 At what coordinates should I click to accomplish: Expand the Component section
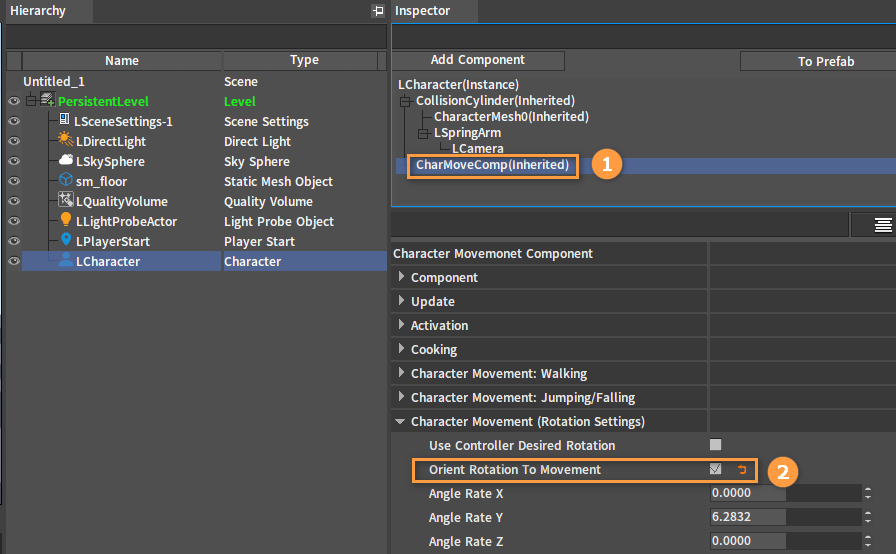(x=401, y=276)
